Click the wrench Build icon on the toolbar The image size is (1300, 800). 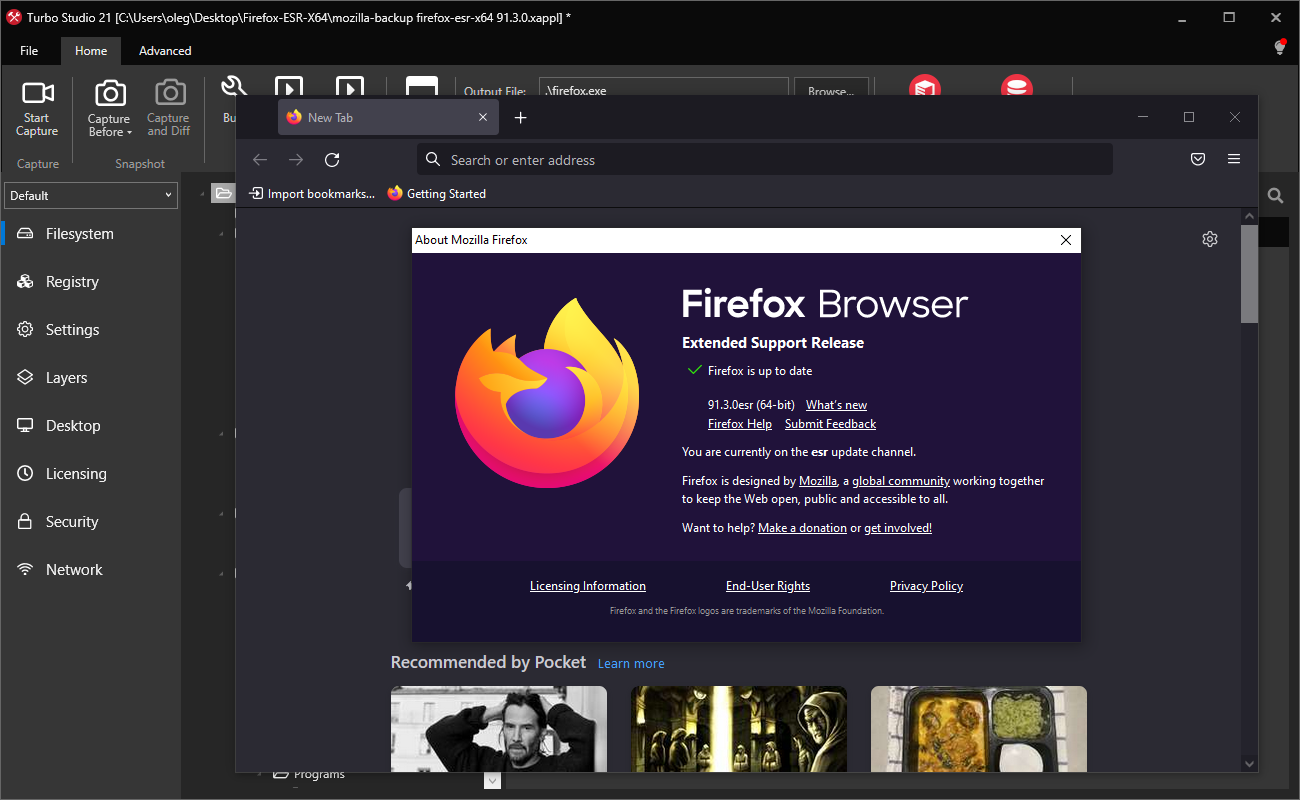[x=233, y=87]
